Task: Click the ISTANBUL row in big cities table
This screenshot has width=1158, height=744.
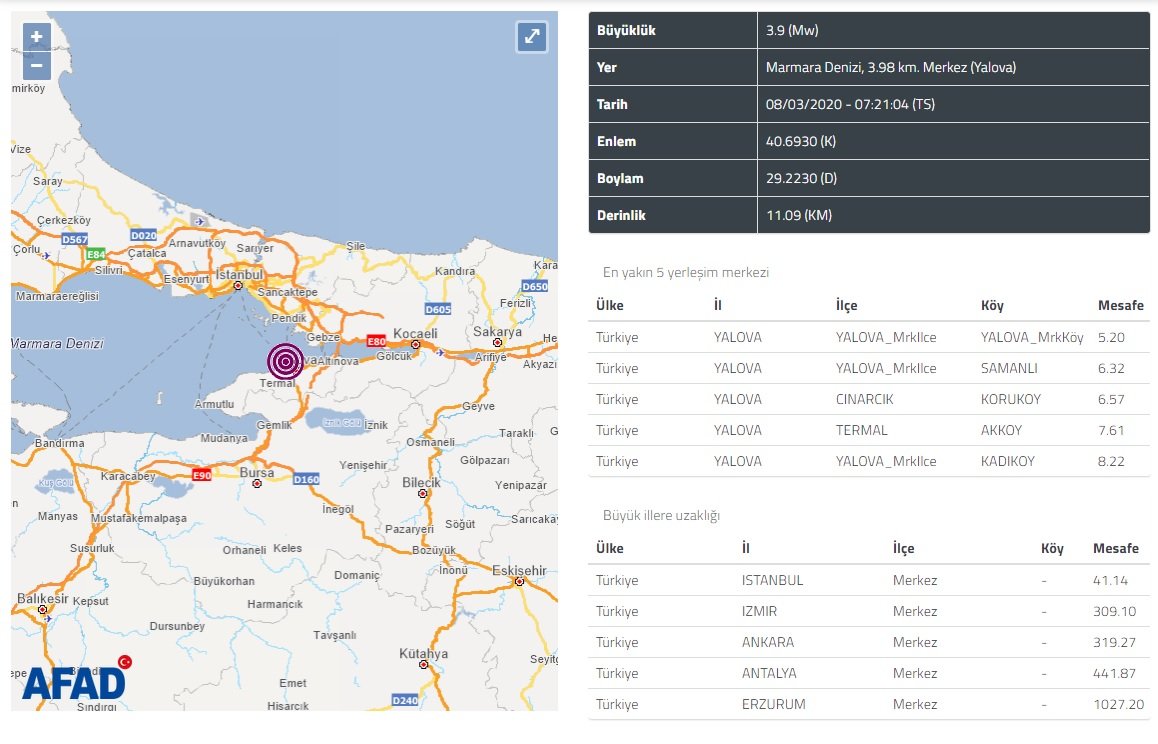Action: 868,580
